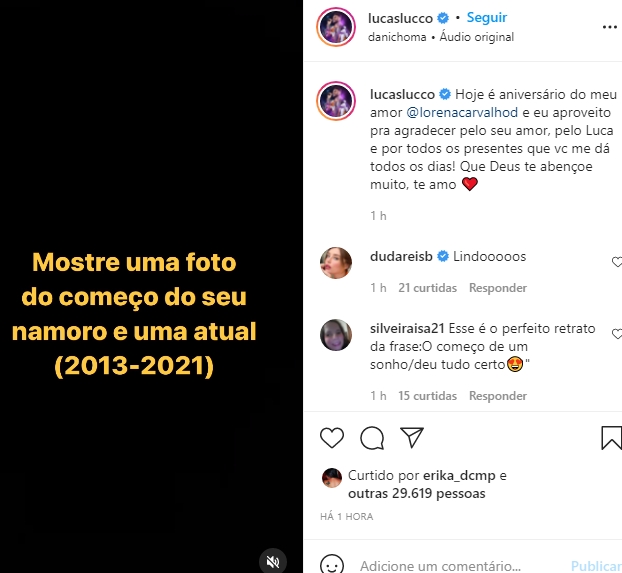Like silveiraisa21's comment with heart

point(617,334)
